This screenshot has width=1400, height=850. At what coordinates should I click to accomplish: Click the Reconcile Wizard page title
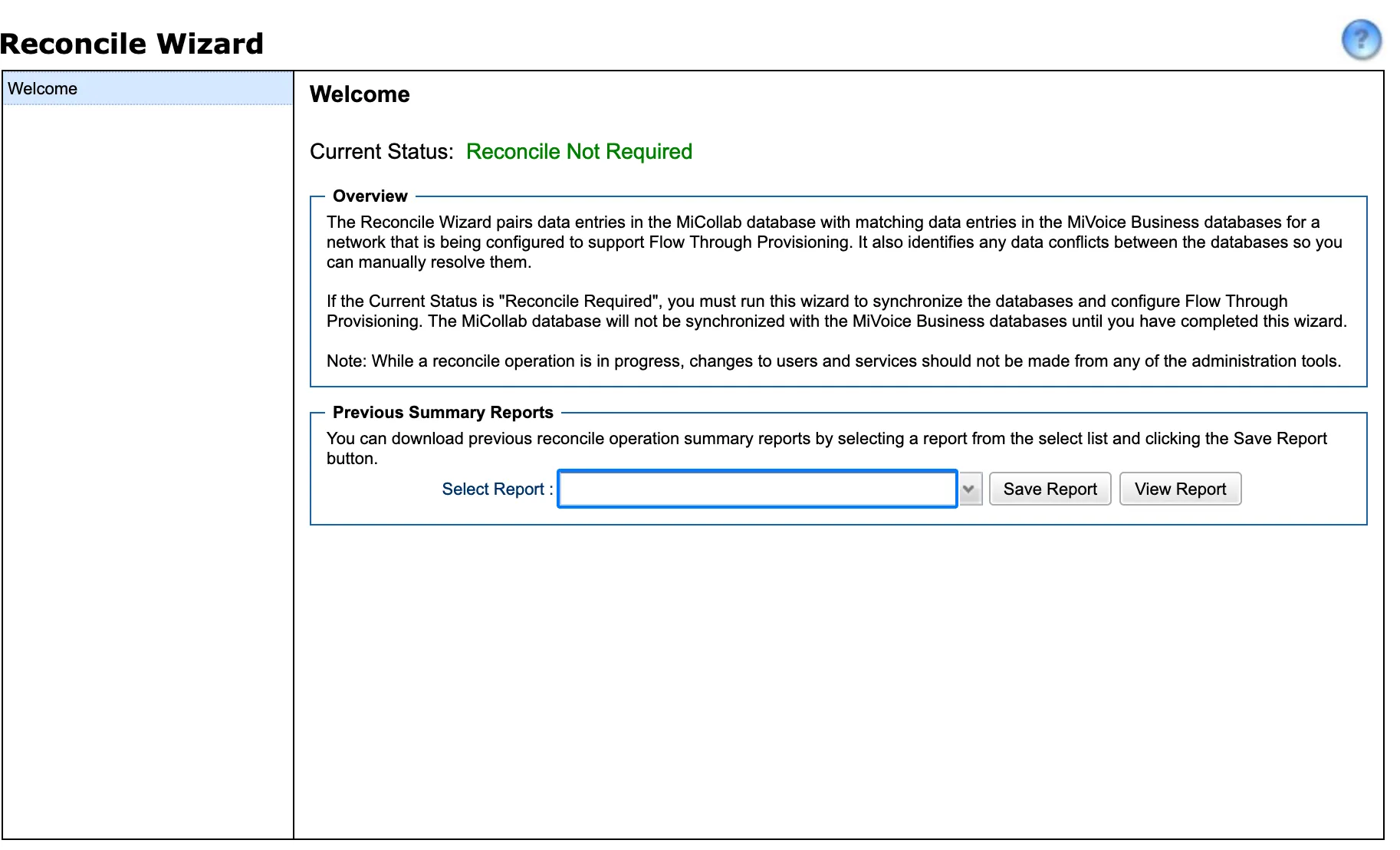pyautogui.click(x=132, y=44)
